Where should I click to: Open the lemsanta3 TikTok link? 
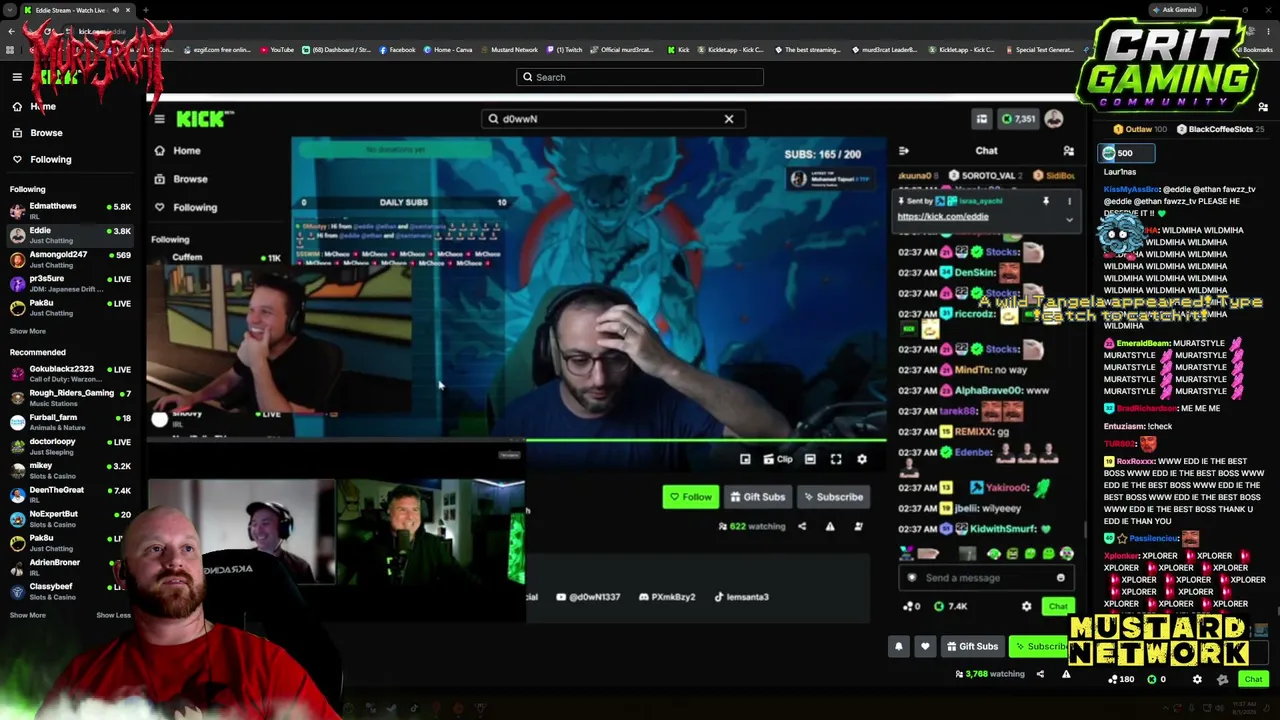point(741,597)
